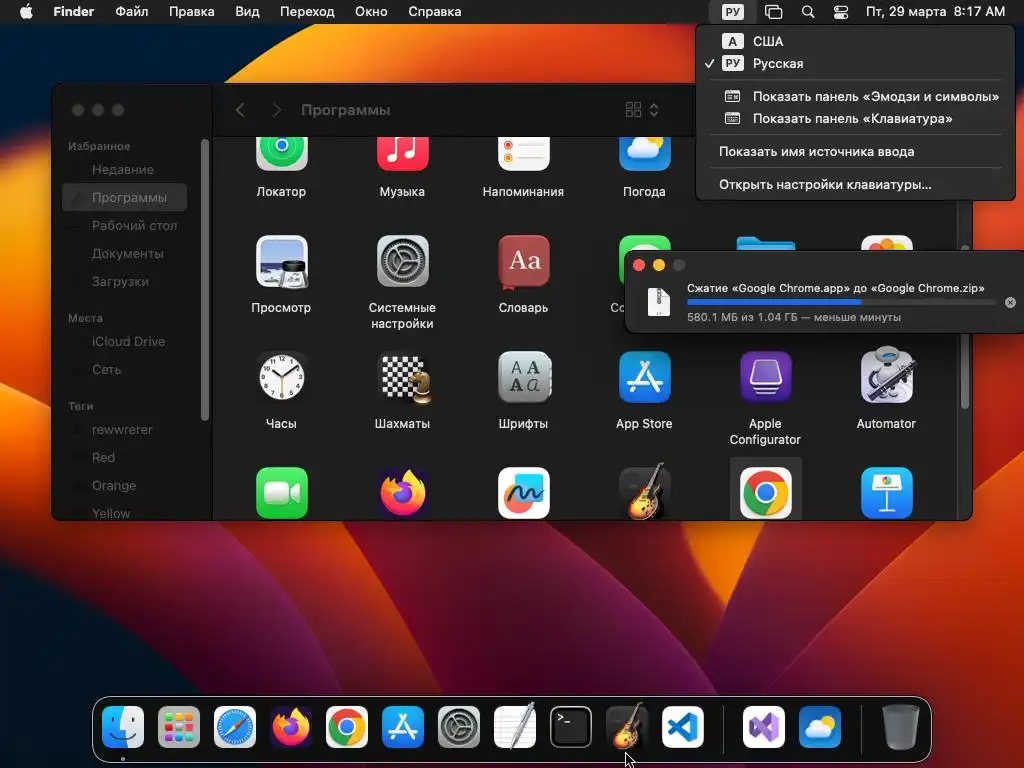Click the menu bar date and time
Viewport: 1024px width, 768px height.
tap(935, 12)
